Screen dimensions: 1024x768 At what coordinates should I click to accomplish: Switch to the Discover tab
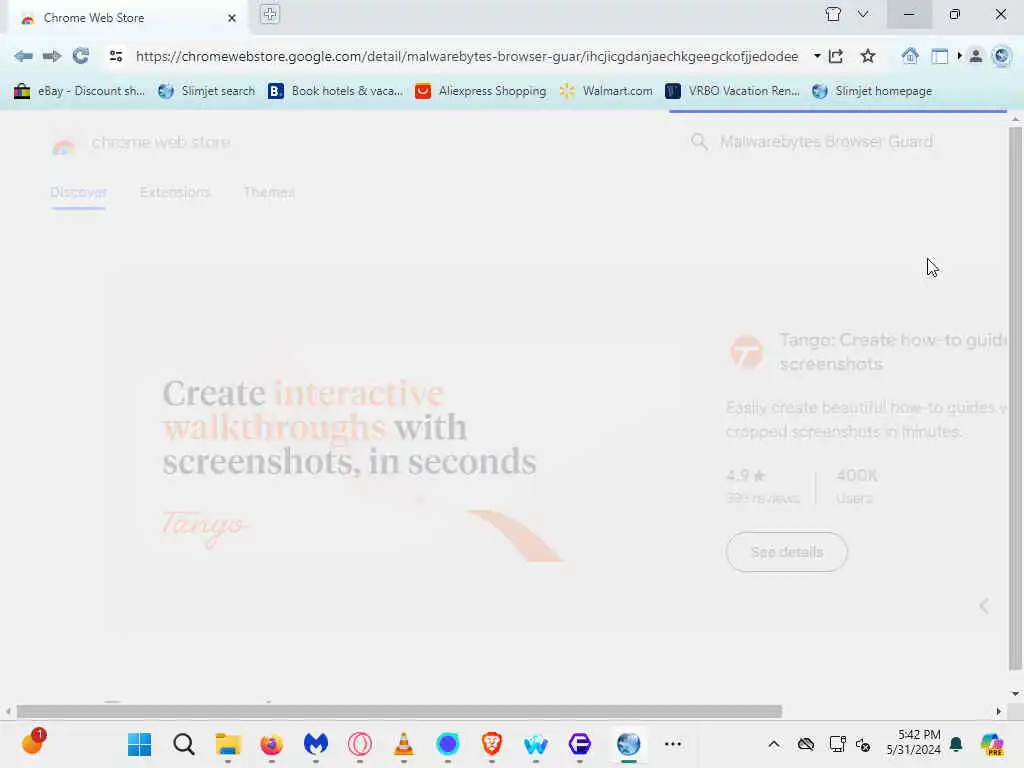(x=78, y=193)
